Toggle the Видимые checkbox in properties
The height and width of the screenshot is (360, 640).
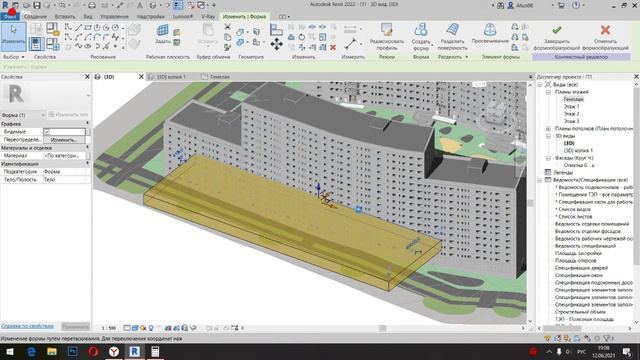coord(47,132)
